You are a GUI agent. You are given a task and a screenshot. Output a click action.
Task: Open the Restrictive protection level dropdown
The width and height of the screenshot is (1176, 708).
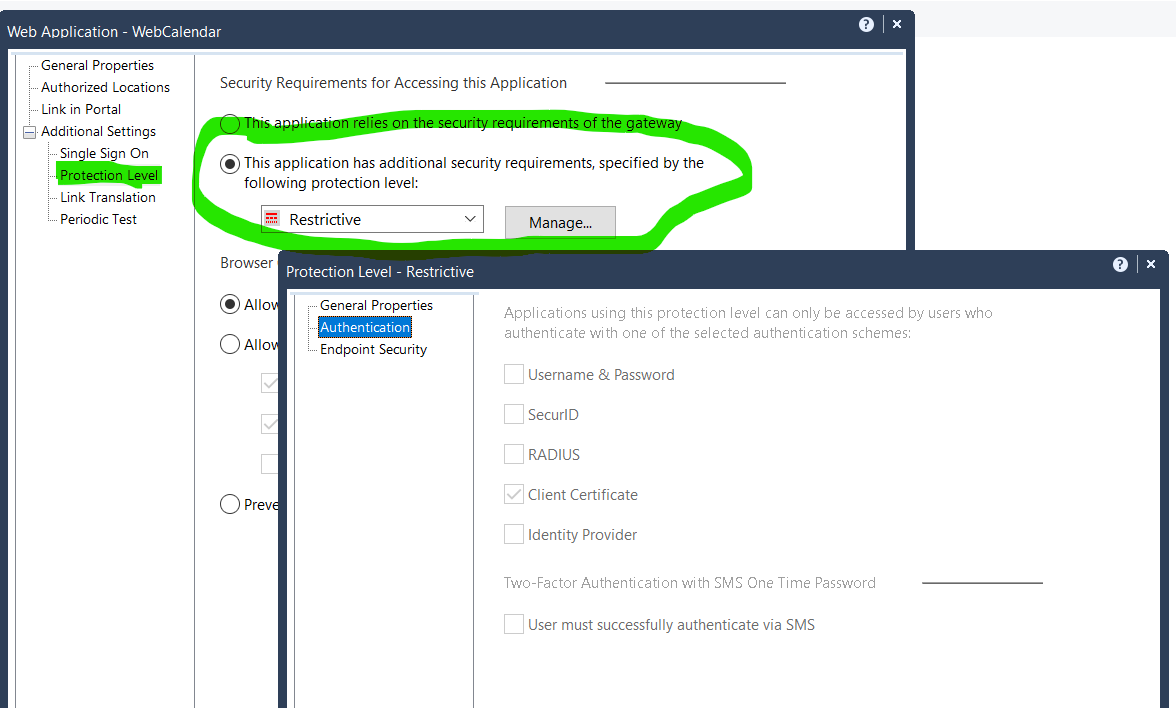pyautogui.click(x=470, y=219)
